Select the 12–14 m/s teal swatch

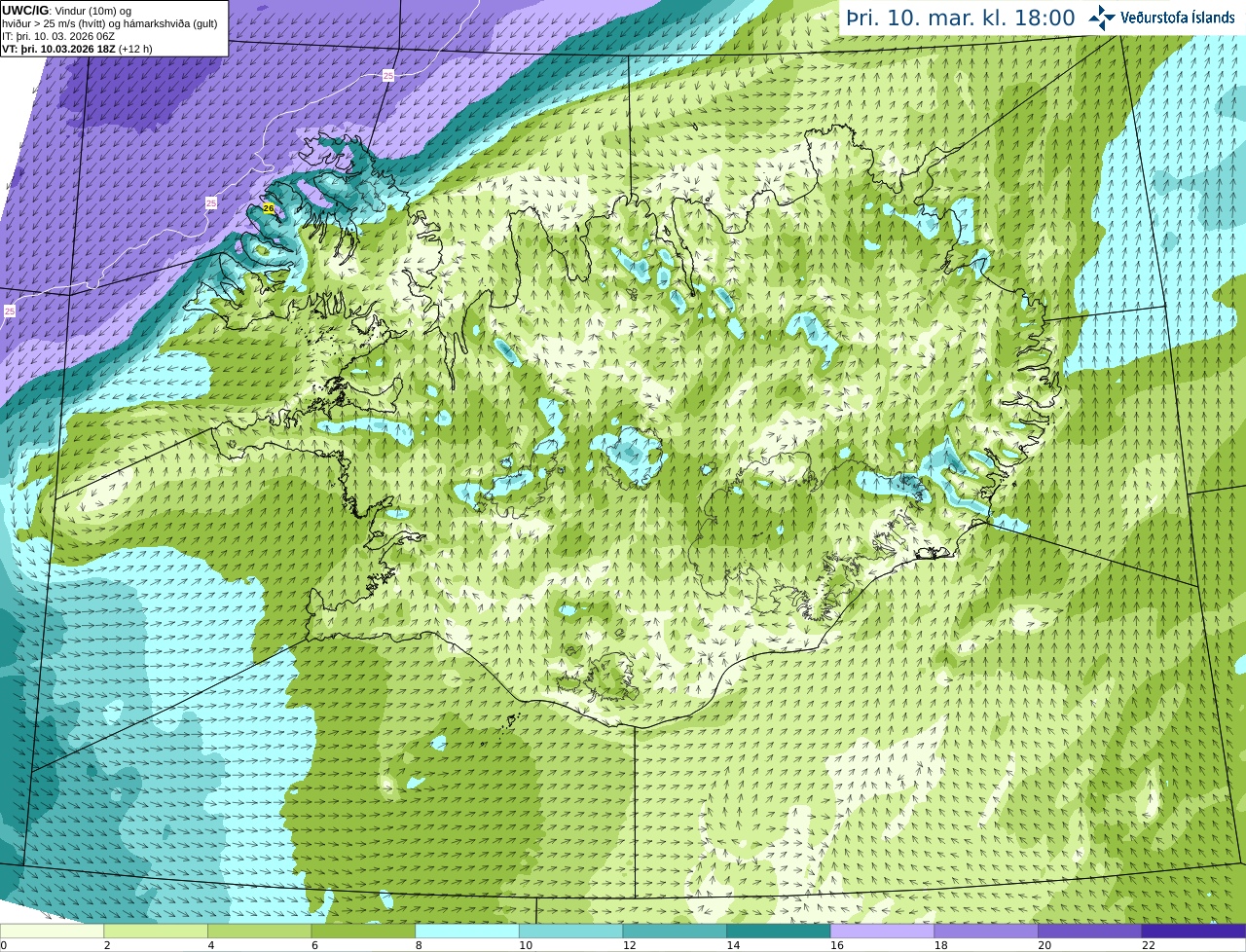click(675, 932)
